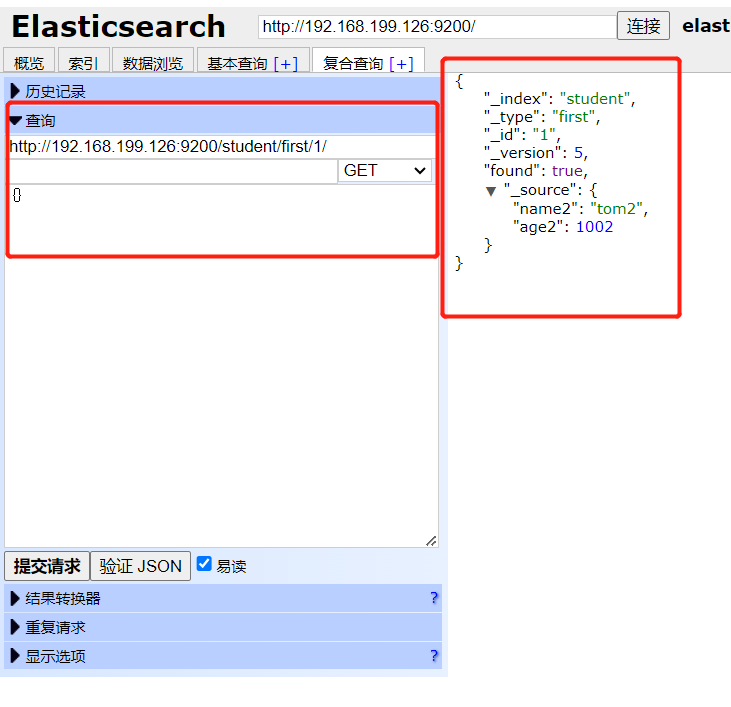Click the 连接 connect button
The width and height of the screenshot is (731, 707).
coord(643,26)
